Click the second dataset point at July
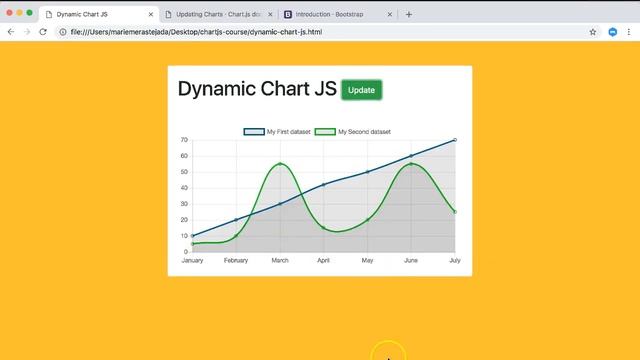This screenshot has width=640, height=360. [x=455, y=212]
